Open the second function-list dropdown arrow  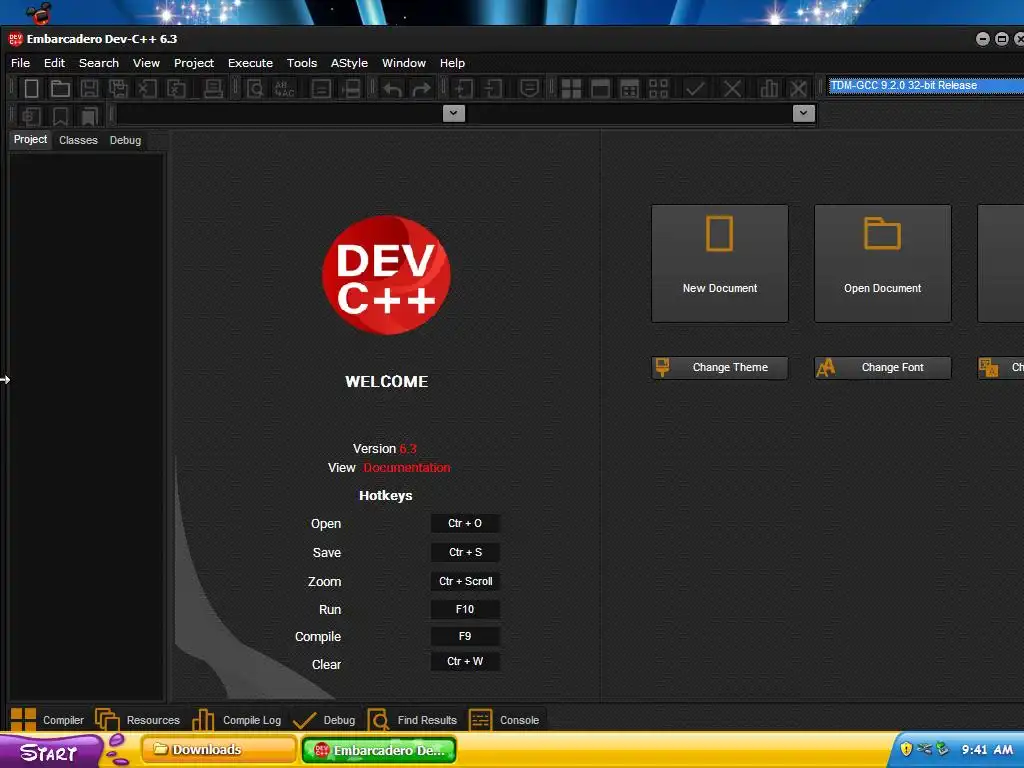(x=803, y=113)
